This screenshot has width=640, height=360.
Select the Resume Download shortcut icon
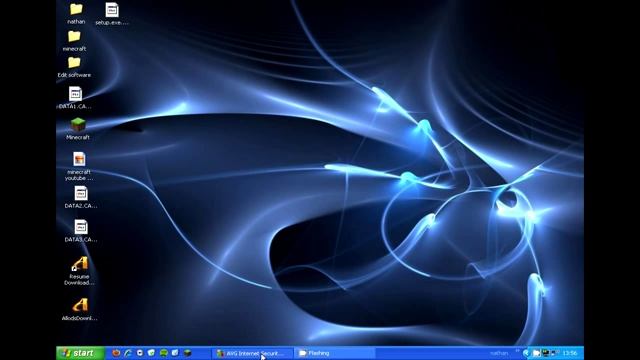coord(80,264)
